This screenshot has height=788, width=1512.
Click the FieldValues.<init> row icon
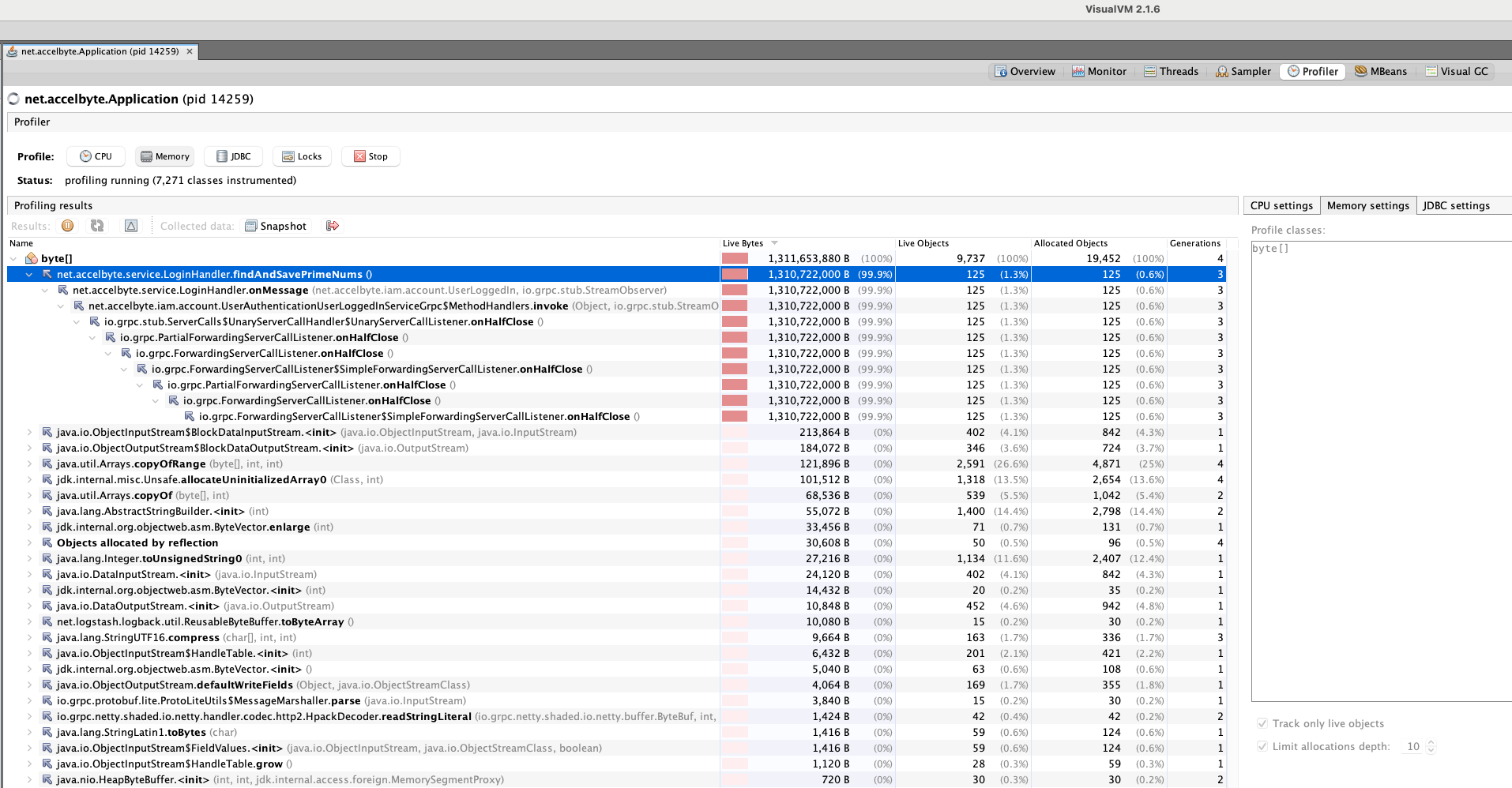pyautogui.click(x=47, y=748)
